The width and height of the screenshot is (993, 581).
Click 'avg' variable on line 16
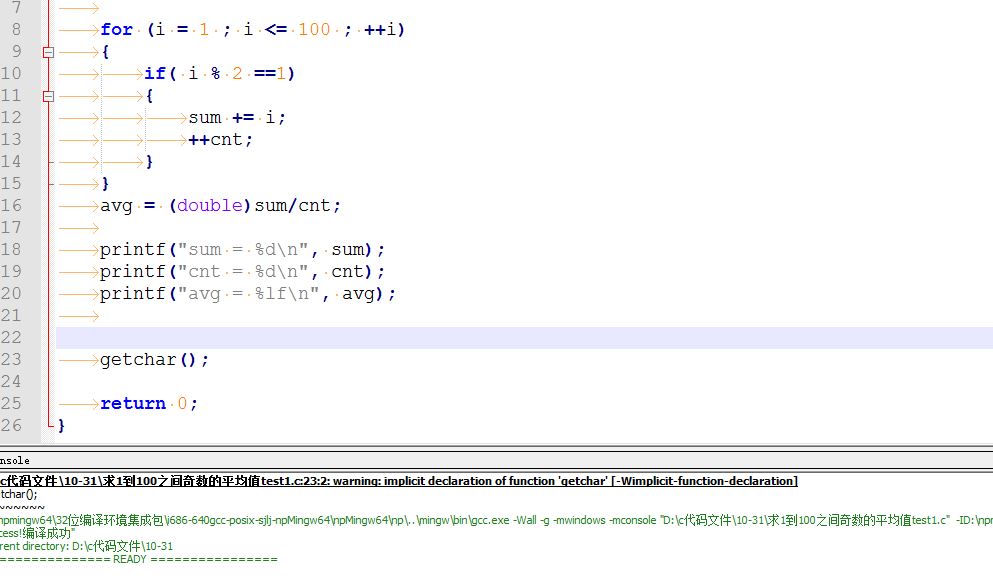[x=117, y=206]
